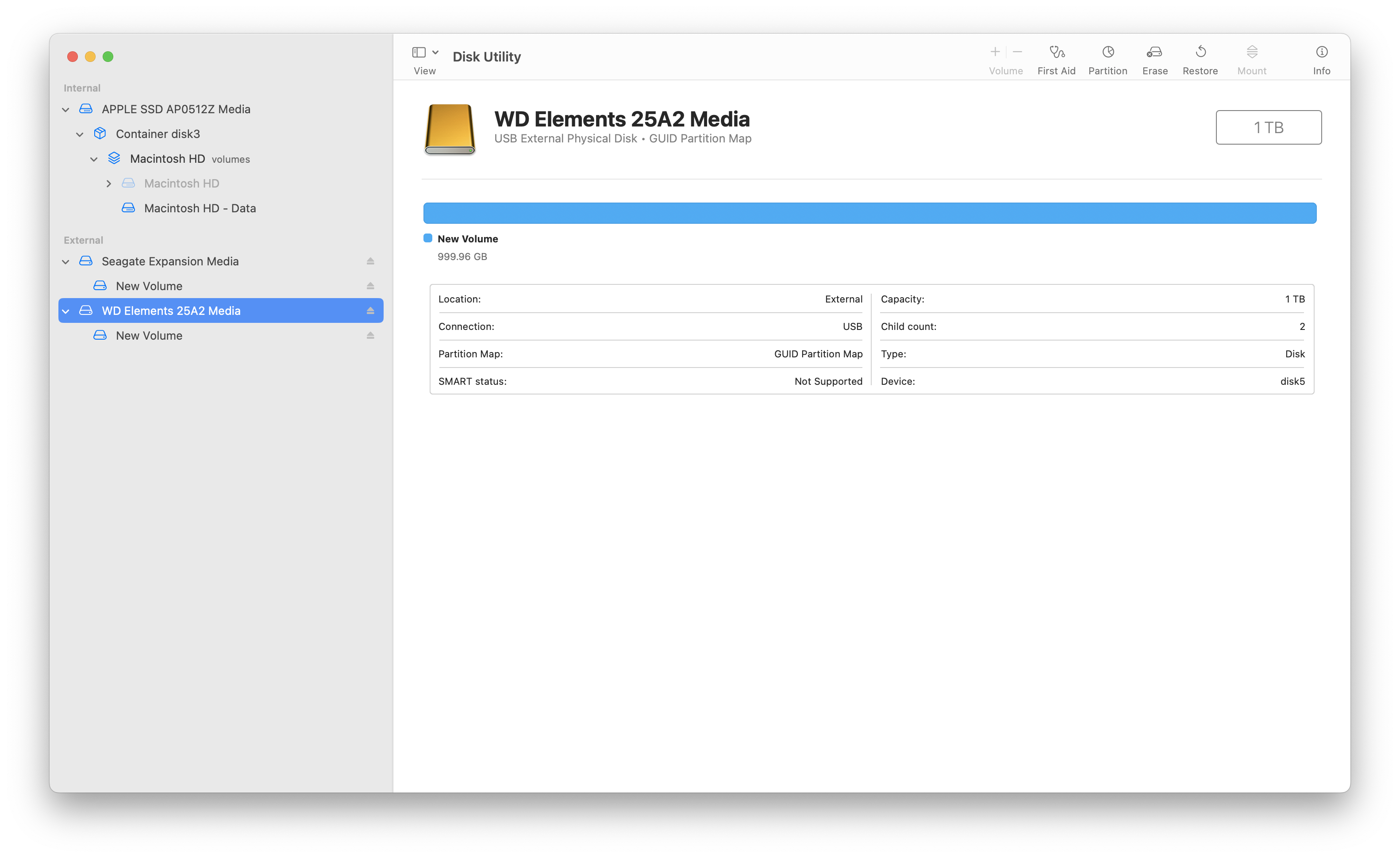
Task: Click the 1 TB capacity box
Action: tap(1268, 127)
